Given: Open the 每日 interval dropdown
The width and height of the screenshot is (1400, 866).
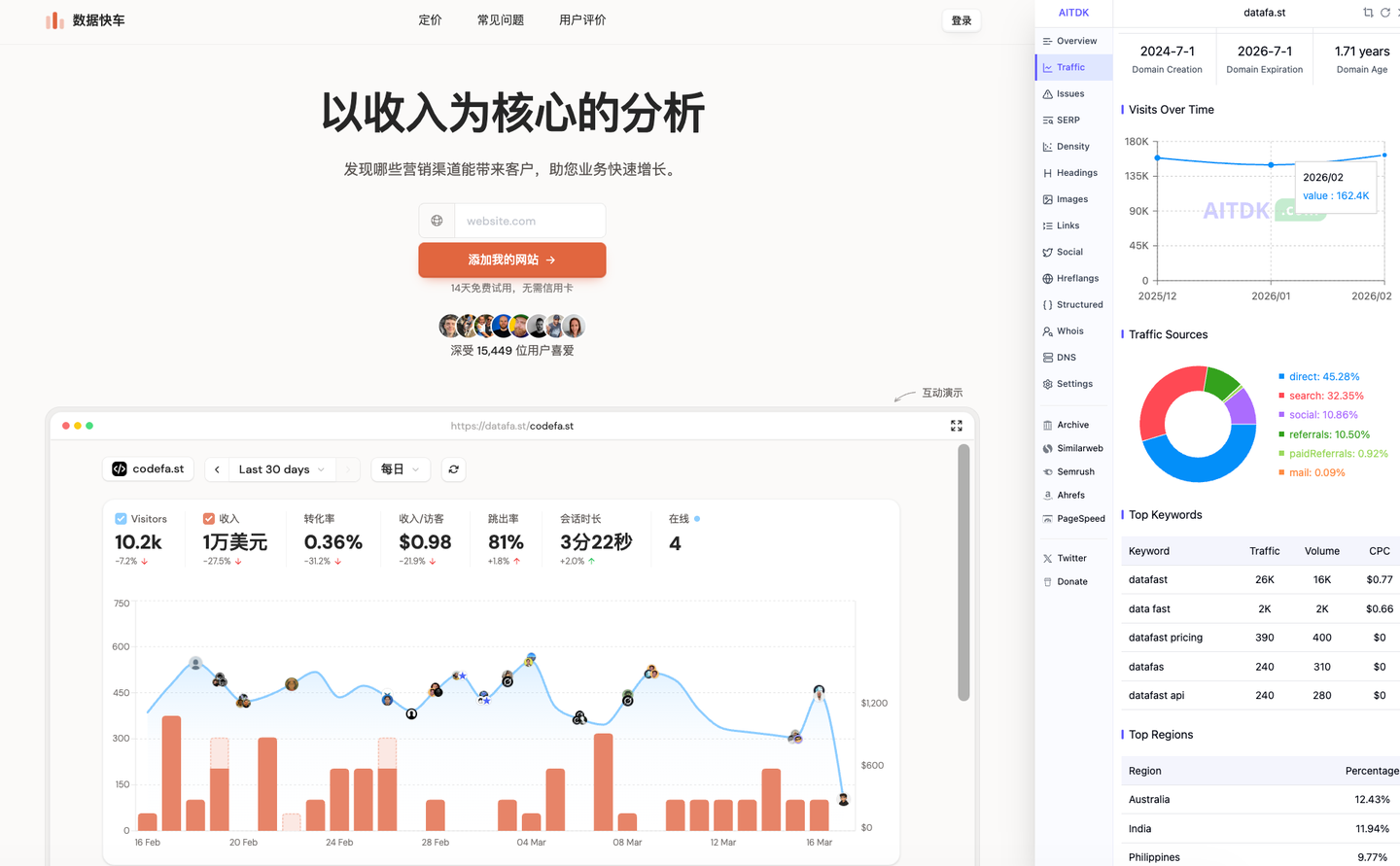Looking at the screenshot, I should pyautogui.click(x=401, y=469).
